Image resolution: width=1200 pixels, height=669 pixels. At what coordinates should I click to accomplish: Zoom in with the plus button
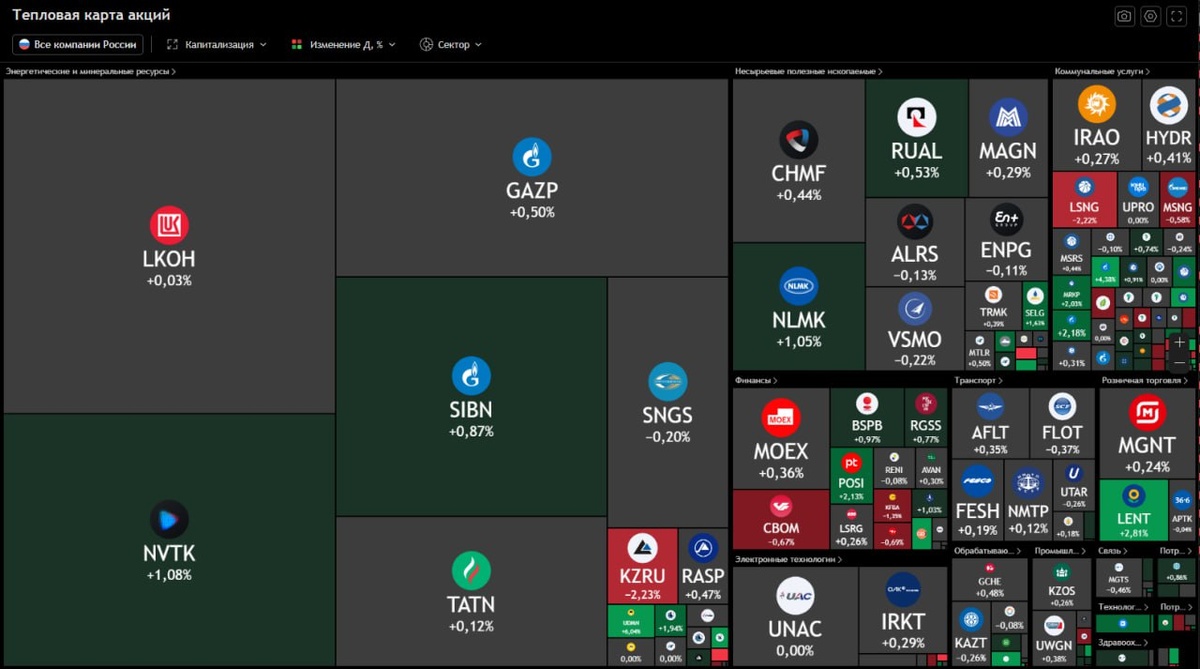1180,342
